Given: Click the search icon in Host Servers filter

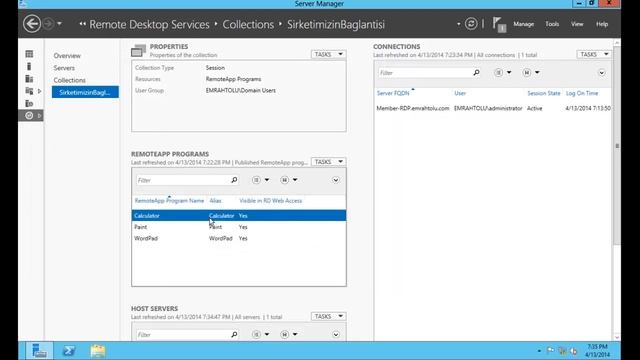Looking at the screenshot, I should click(234, 335).
